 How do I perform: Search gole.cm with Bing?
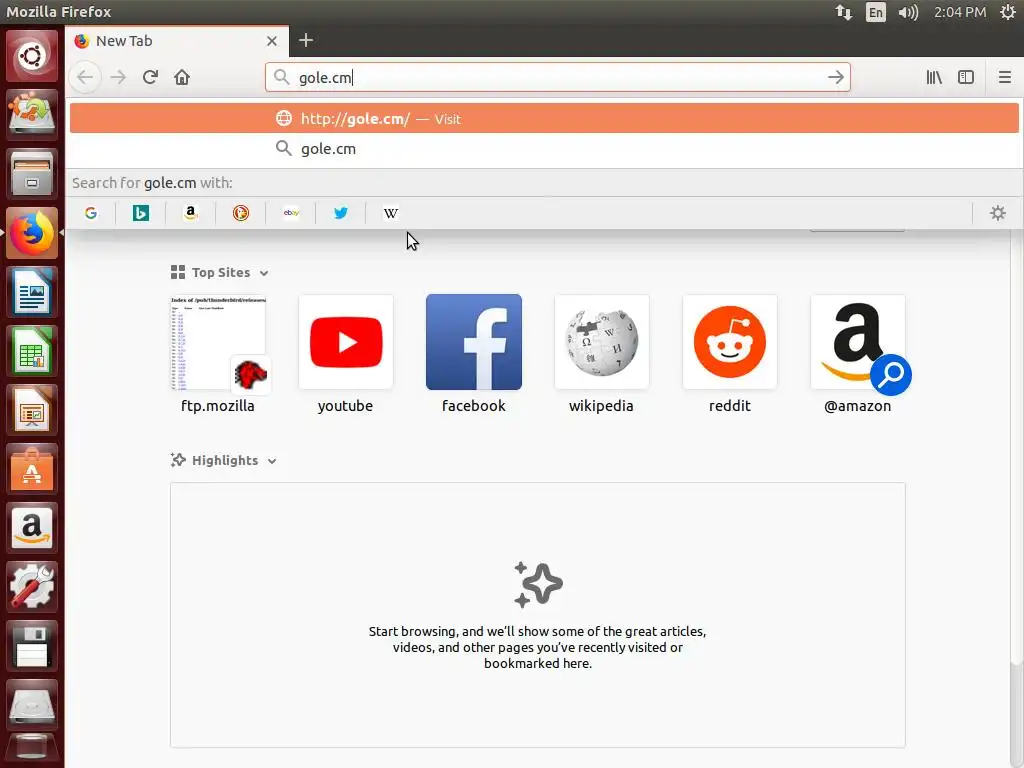(x=140, y=213)
